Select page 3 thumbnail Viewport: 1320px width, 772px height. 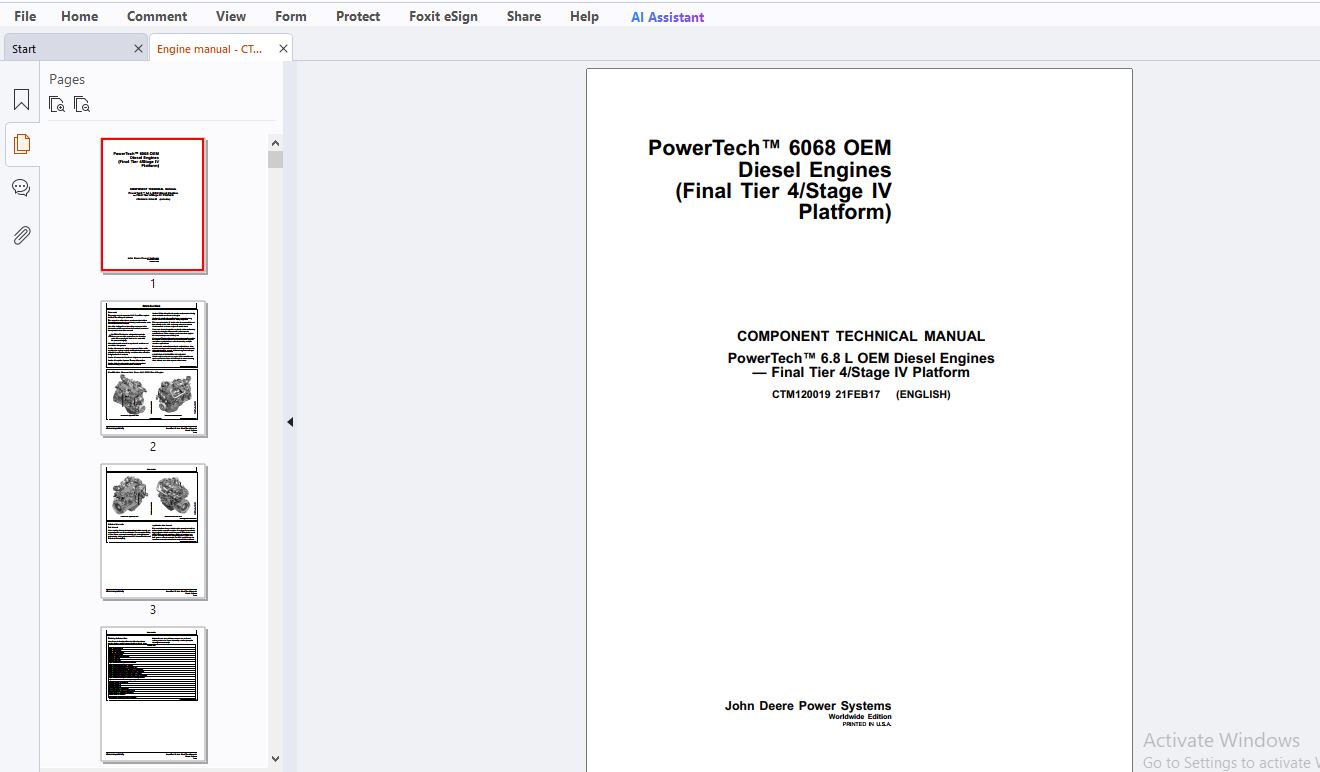tap(153, 531)
